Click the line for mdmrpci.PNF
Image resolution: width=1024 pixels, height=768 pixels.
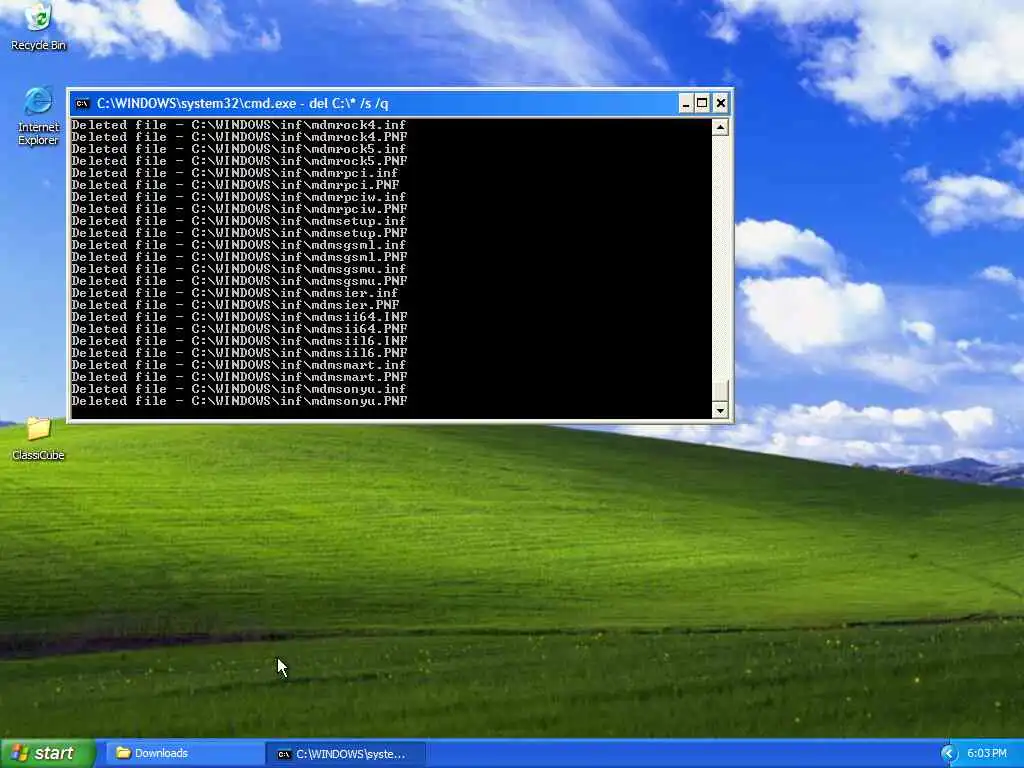click(x=236, y=185)
